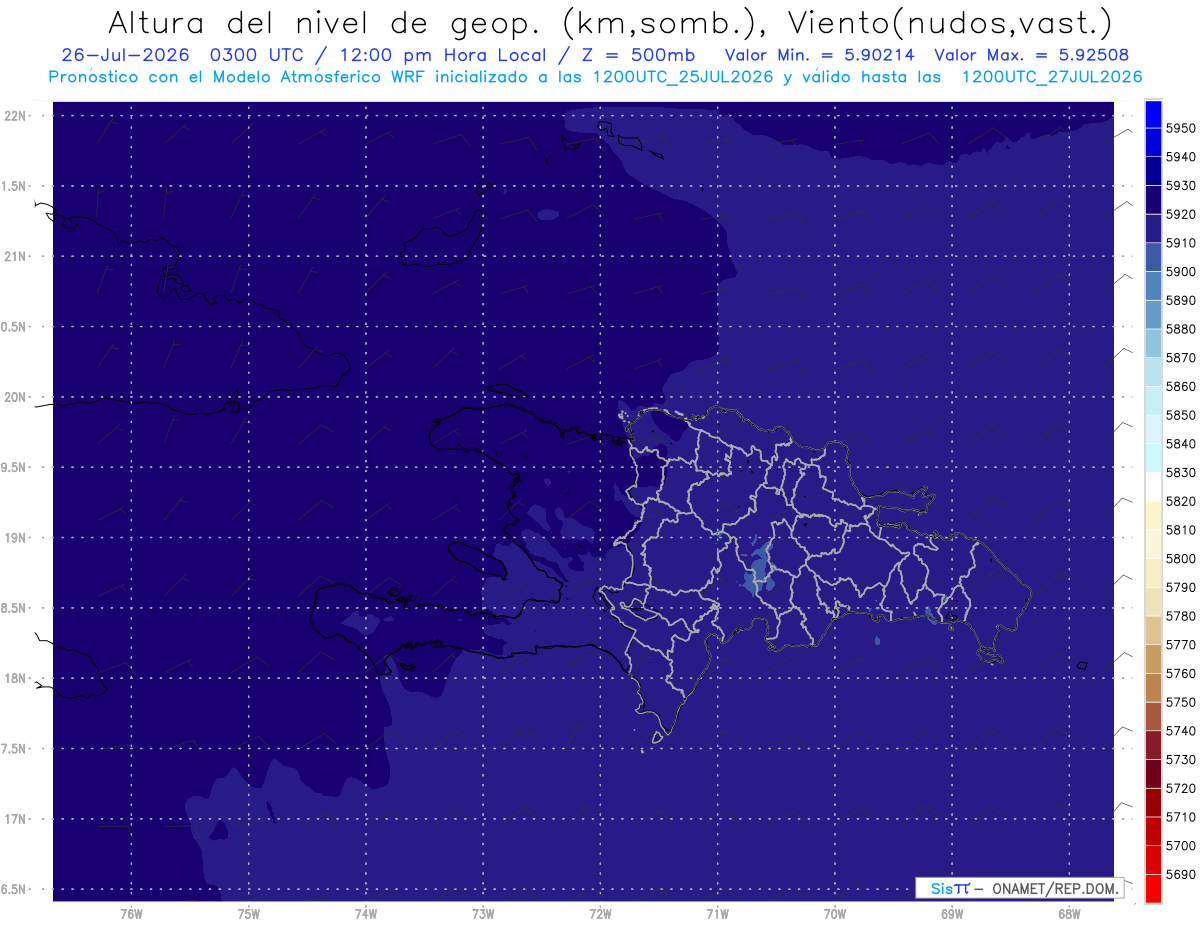Click the '5810' legend value
1200x927 pixels.
tap(1181, 530)
